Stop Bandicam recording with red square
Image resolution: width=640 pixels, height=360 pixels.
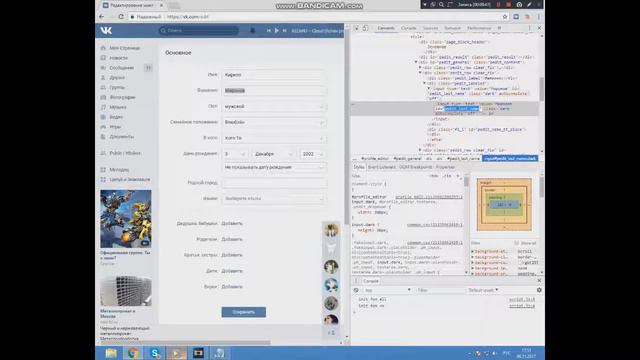[509, 4]
